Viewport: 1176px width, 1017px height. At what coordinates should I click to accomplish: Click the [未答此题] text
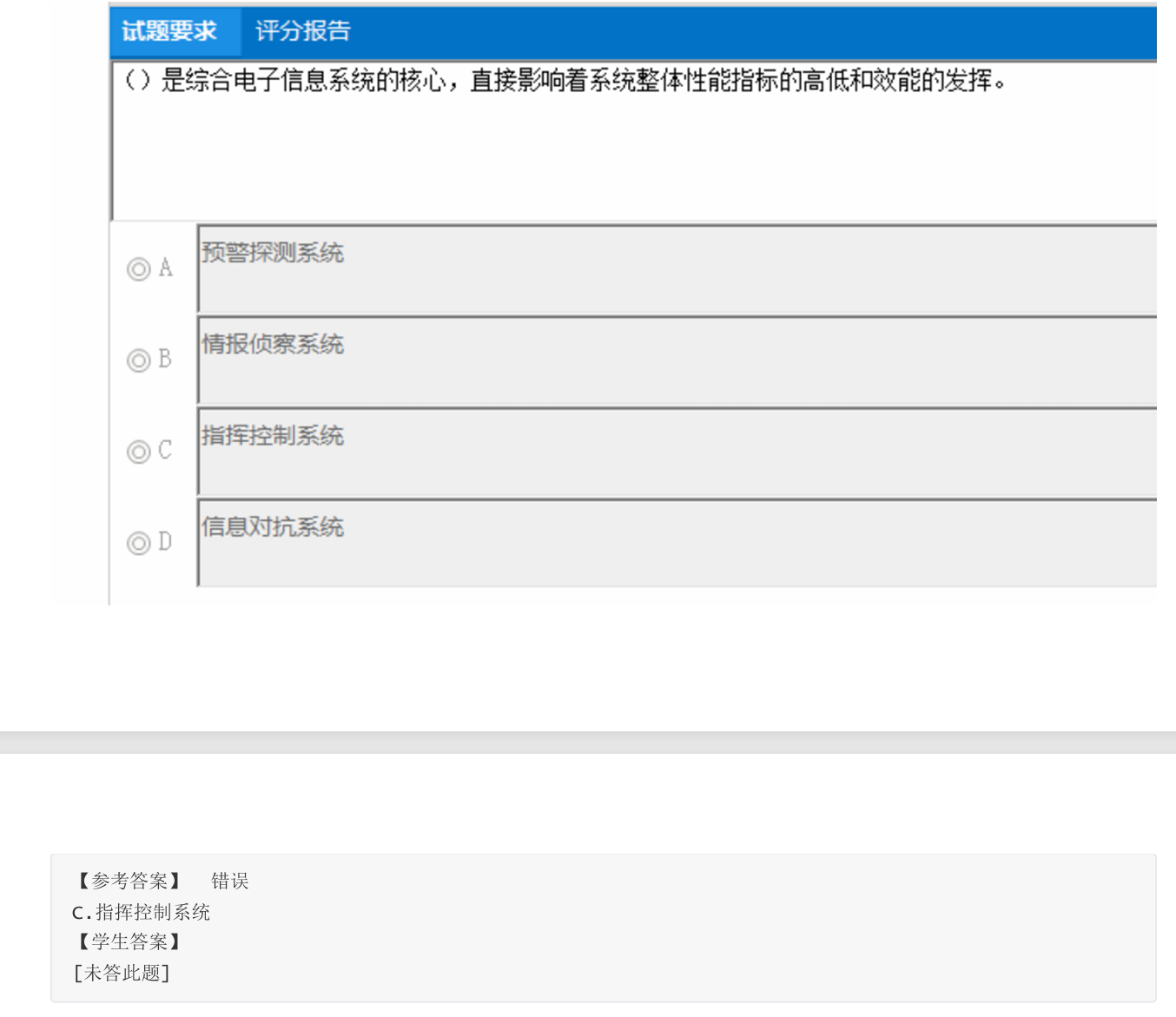(122, 973)
